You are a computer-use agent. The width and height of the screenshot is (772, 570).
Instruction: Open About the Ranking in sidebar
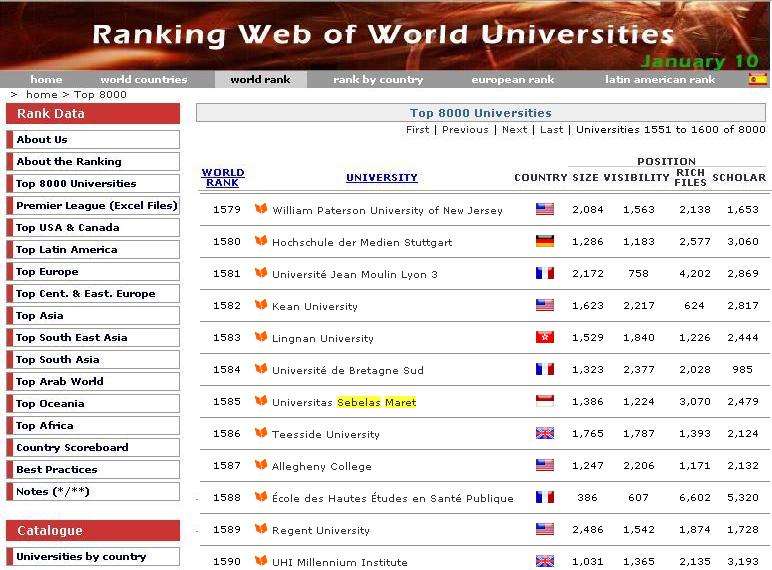point(94,161)
